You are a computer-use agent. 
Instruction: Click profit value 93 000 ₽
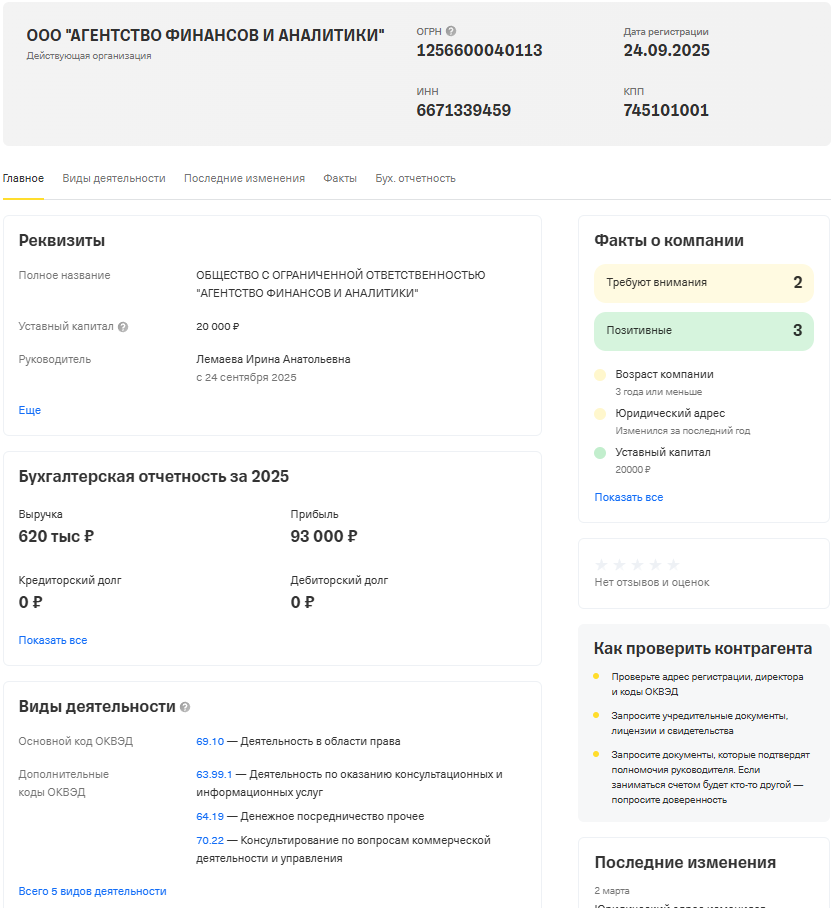pyautogui.click(x=324, y=536)
